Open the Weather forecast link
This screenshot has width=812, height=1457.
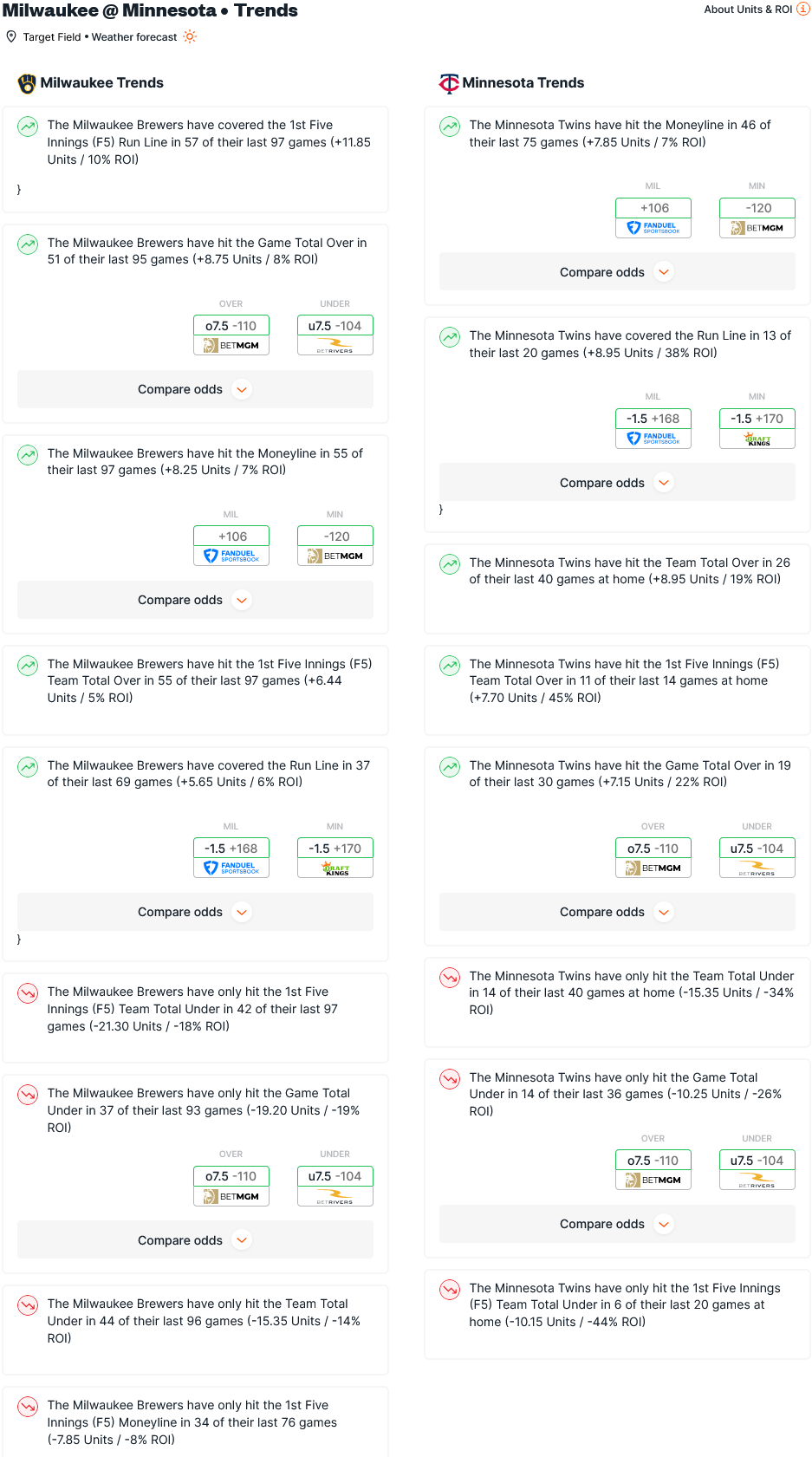click(134, 37)
